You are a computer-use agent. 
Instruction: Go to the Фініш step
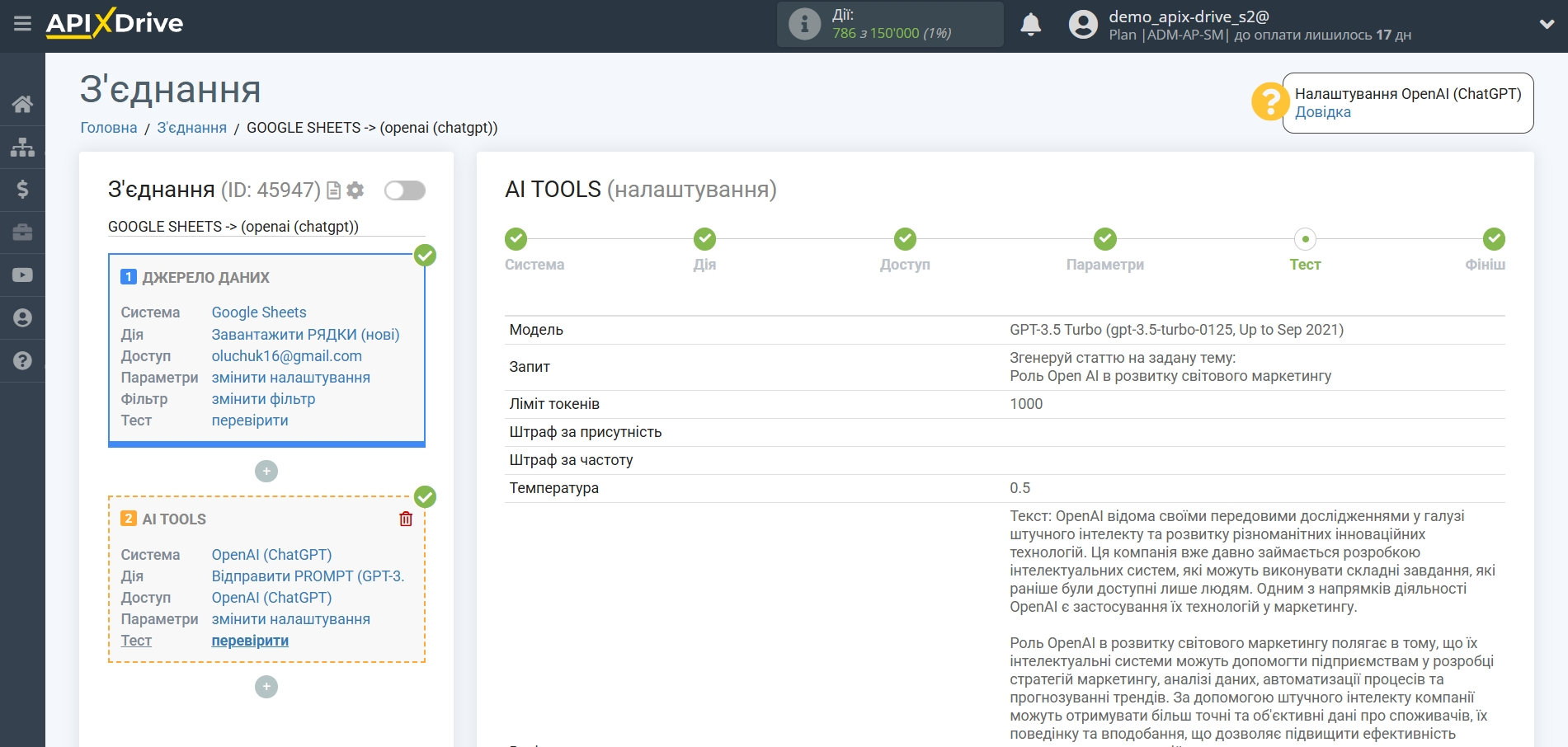coord(1494,239)
